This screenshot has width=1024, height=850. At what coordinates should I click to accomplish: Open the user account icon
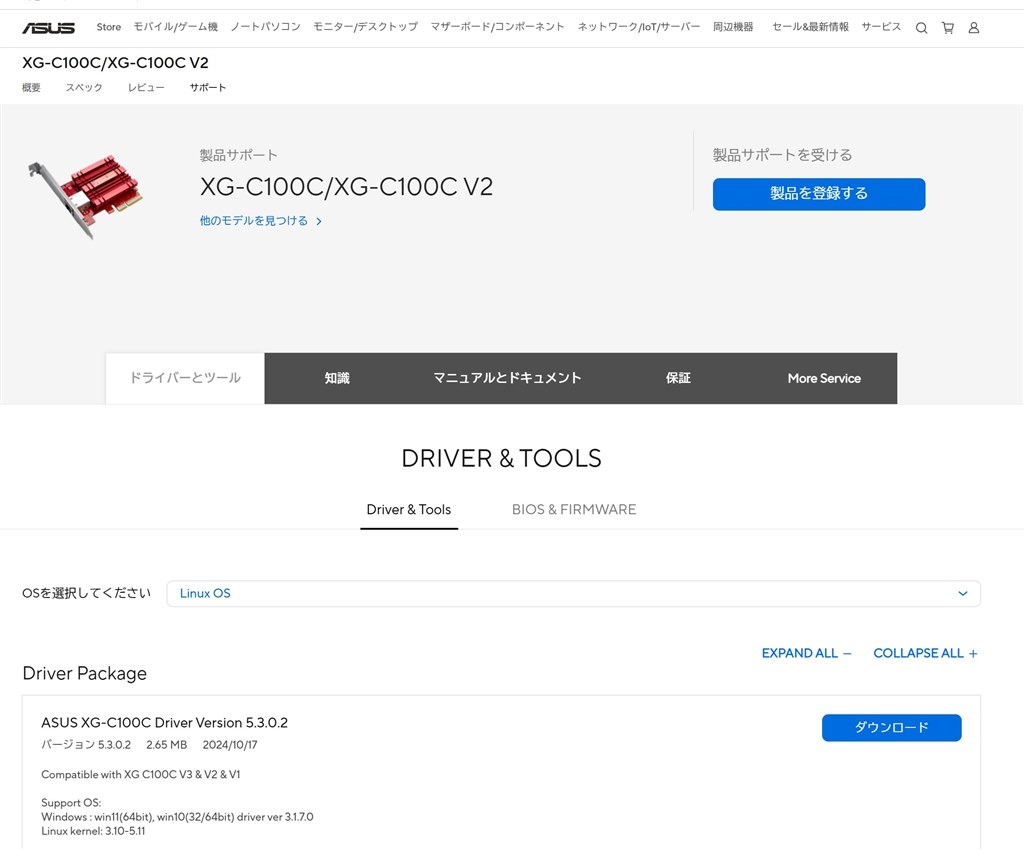pos(974,27)
